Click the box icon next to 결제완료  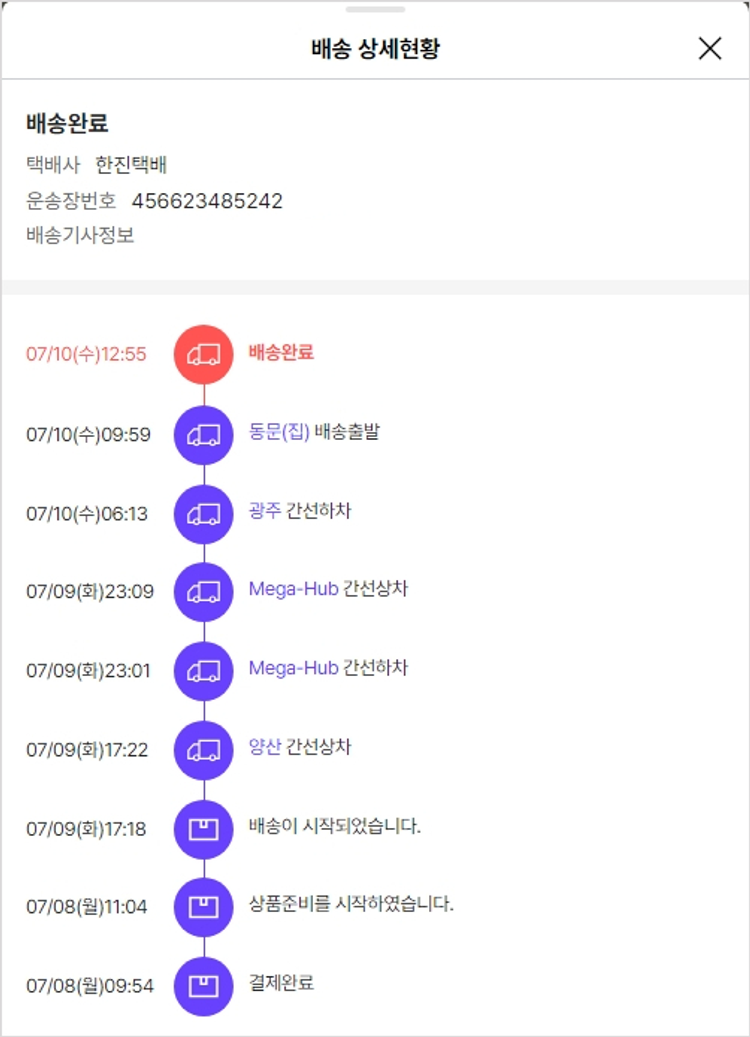click(204, 985)
